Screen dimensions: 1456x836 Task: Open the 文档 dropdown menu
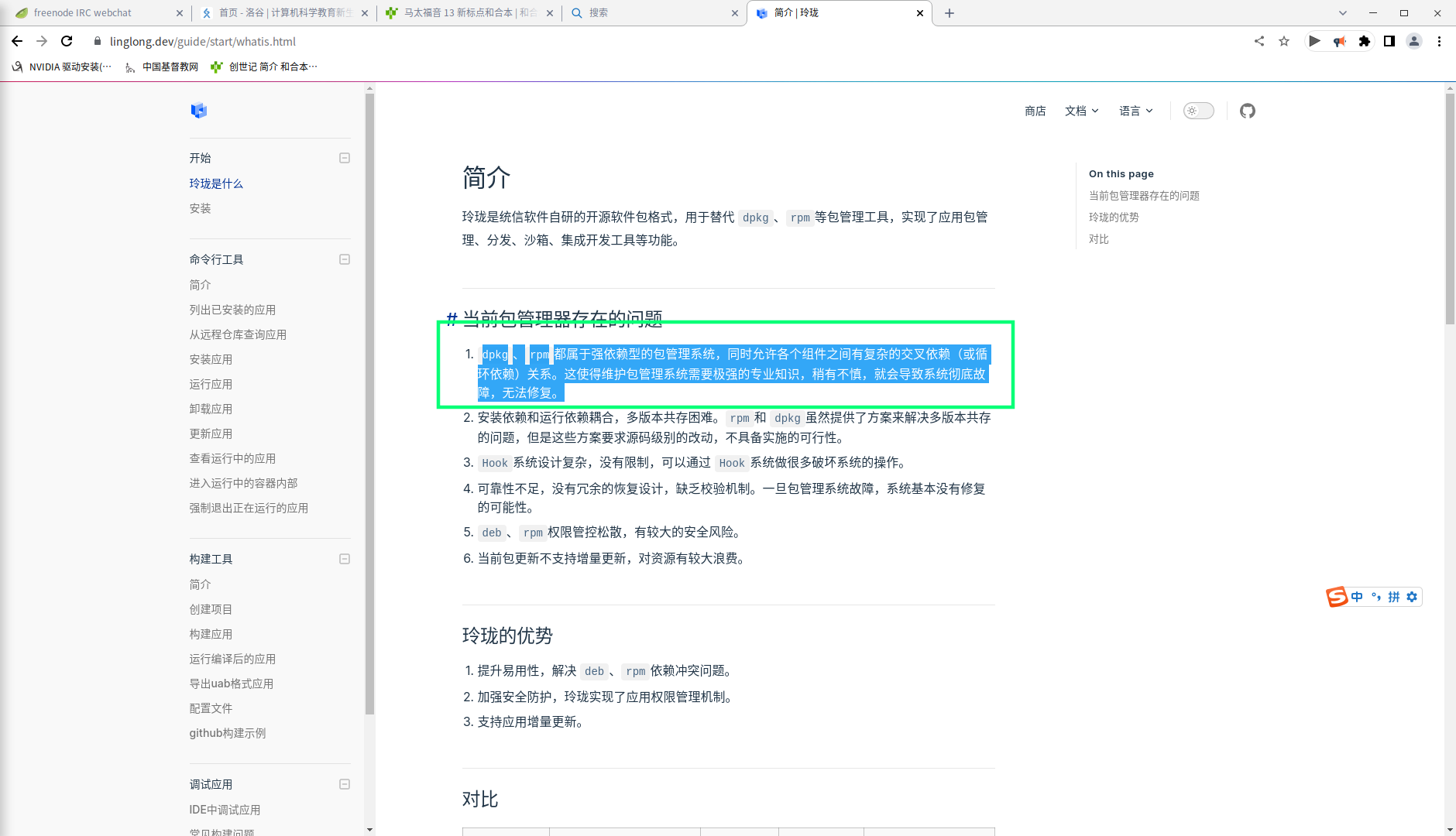click(x=1081, y=111)
